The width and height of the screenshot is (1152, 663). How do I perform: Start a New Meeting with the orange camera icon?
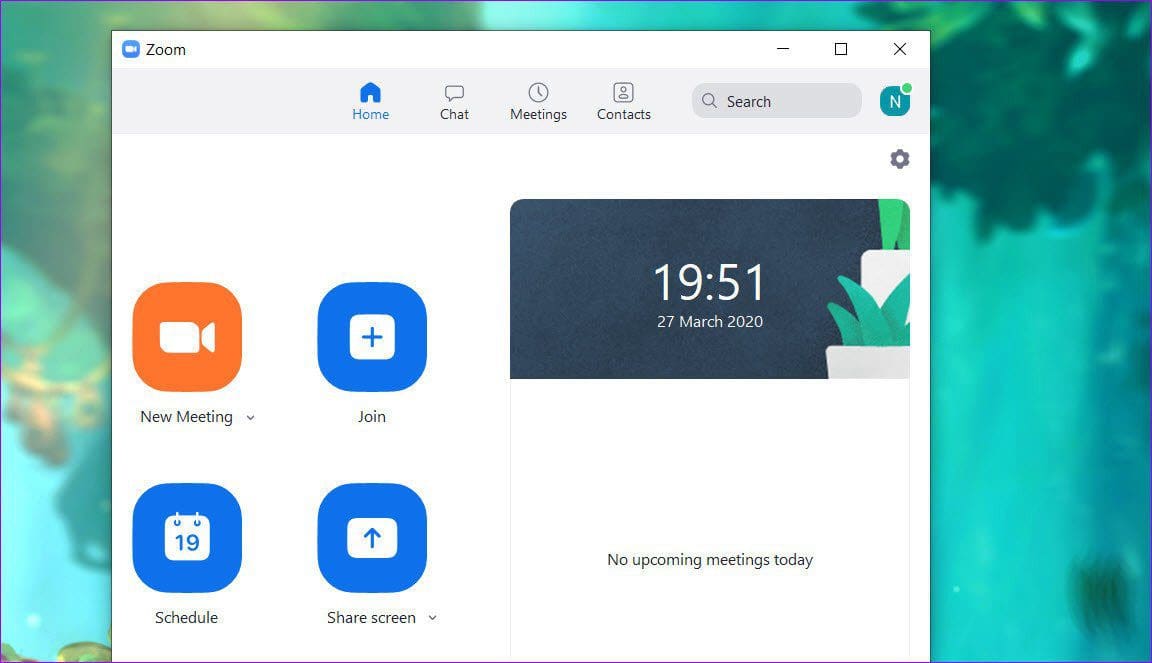pos(187,337)
